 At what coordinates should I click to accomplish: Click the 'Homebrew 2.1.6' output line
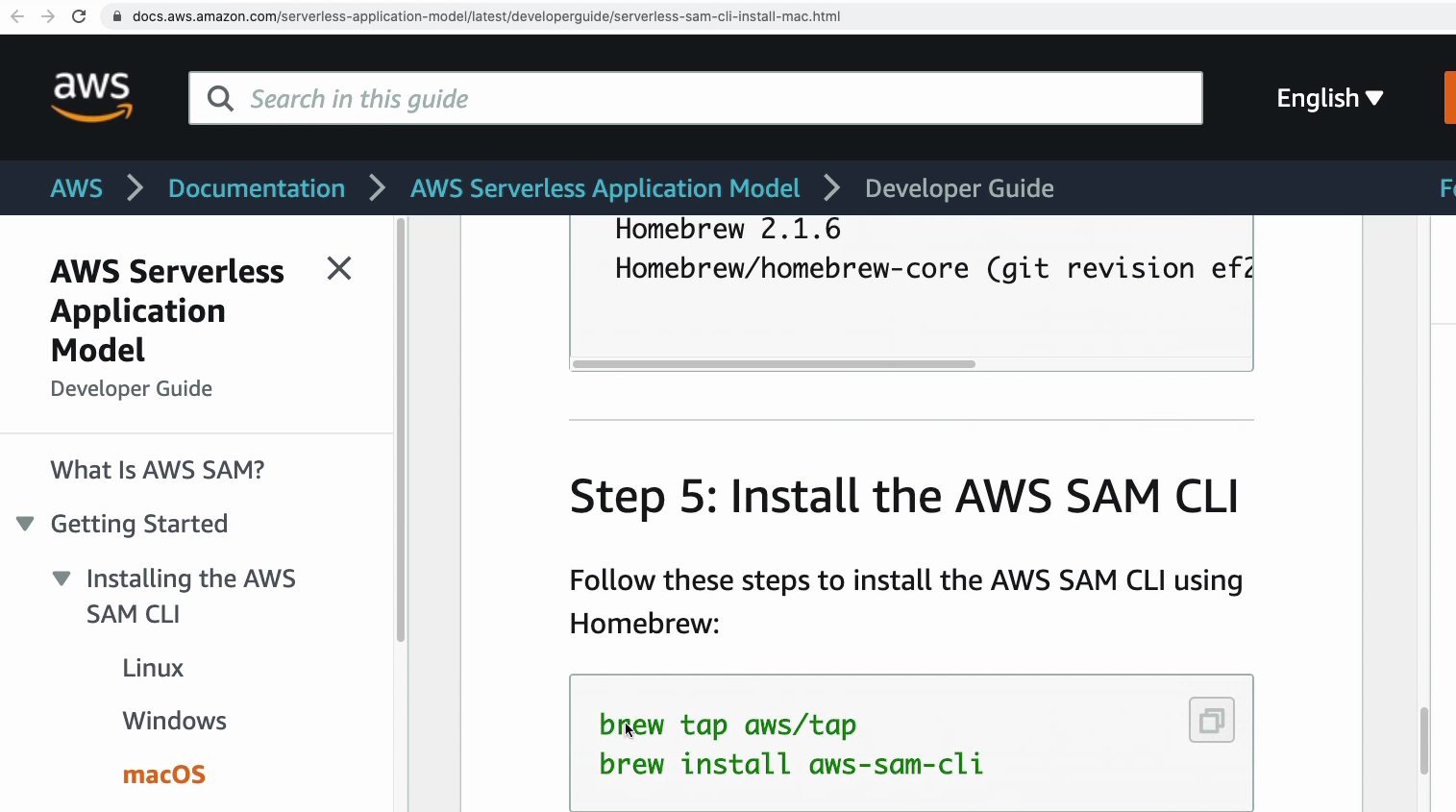pyautogui.click(x=728, y=229)
